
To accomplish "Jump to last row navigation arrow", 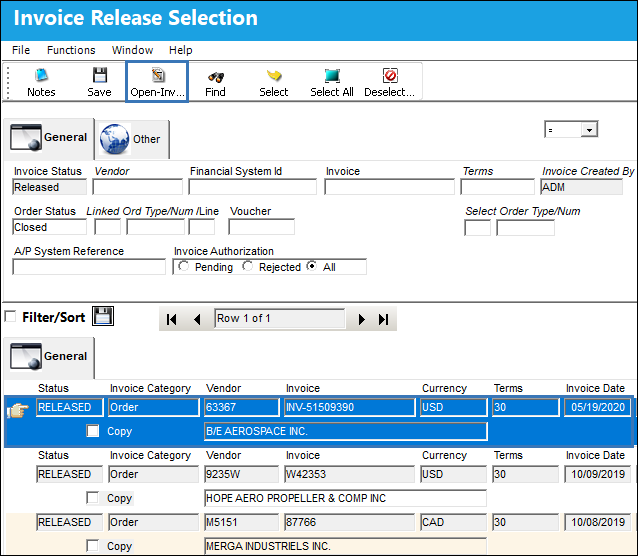I will (x=384, y=319).
